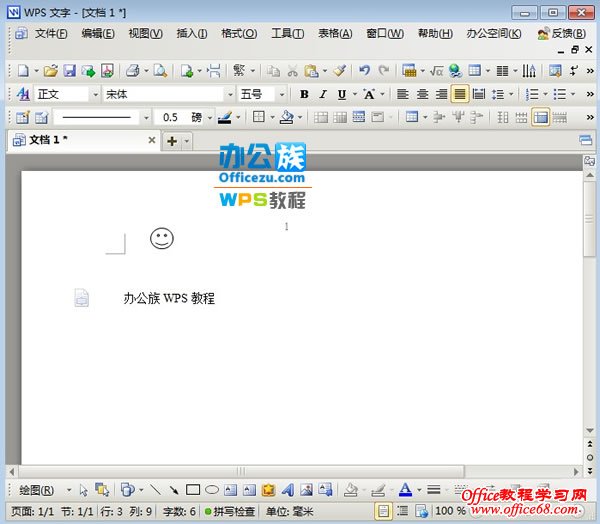Screen dimensions: 600x524
Task: Switch to page layout view button
Action: 383,511
